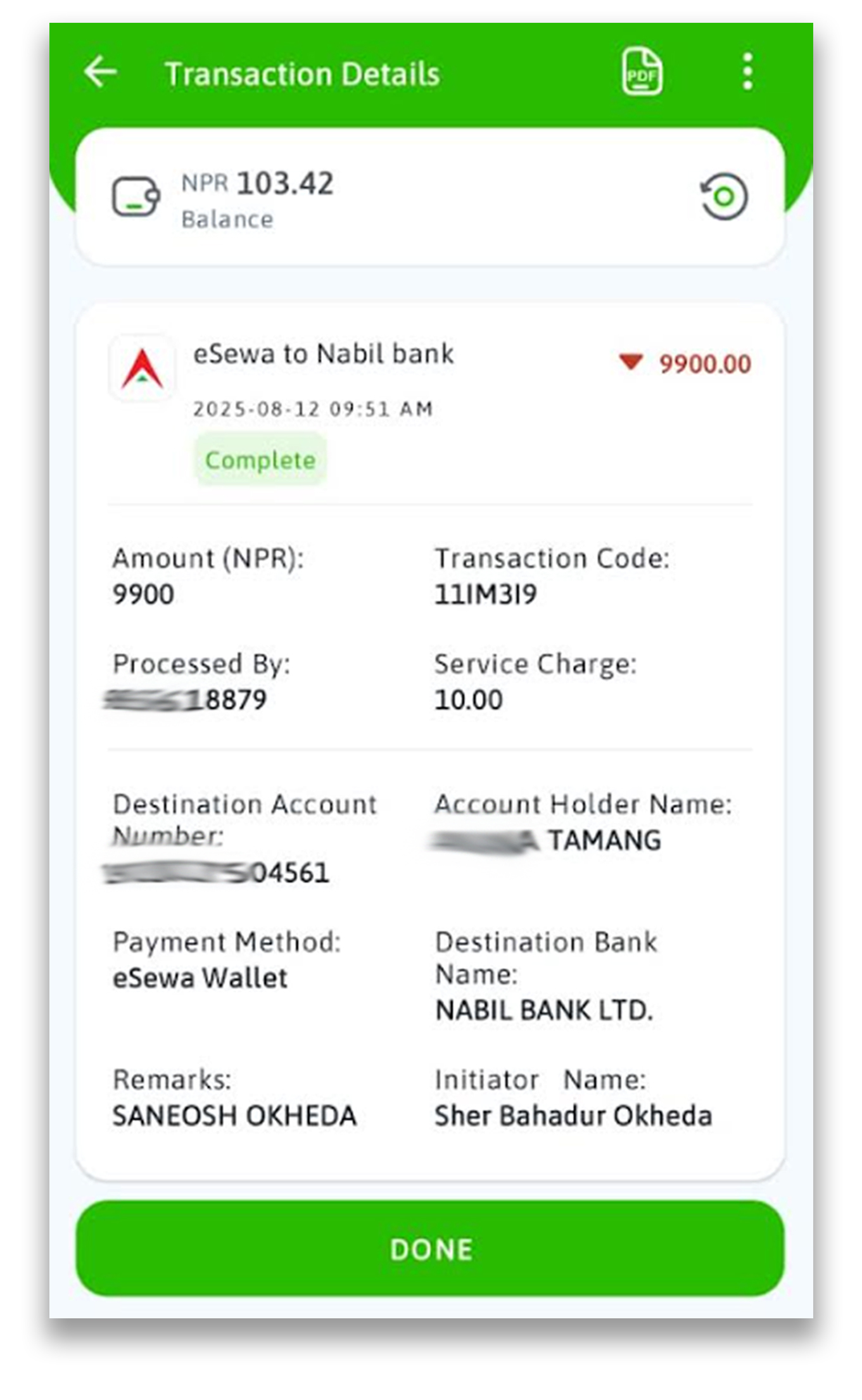Tap the Complete status badge
Viewport: 862px width, 1400px height.
tap(260, 460)
